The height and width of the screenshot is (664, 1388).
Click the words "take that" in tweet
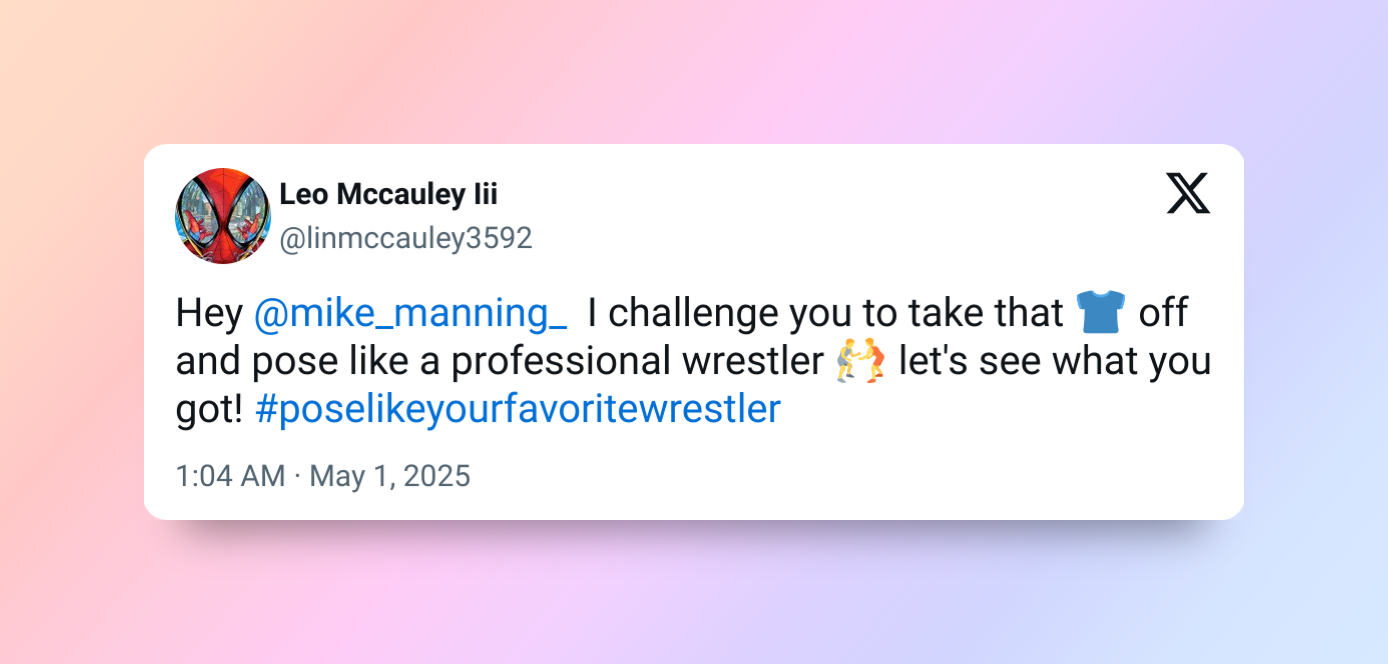click(985, 314)
